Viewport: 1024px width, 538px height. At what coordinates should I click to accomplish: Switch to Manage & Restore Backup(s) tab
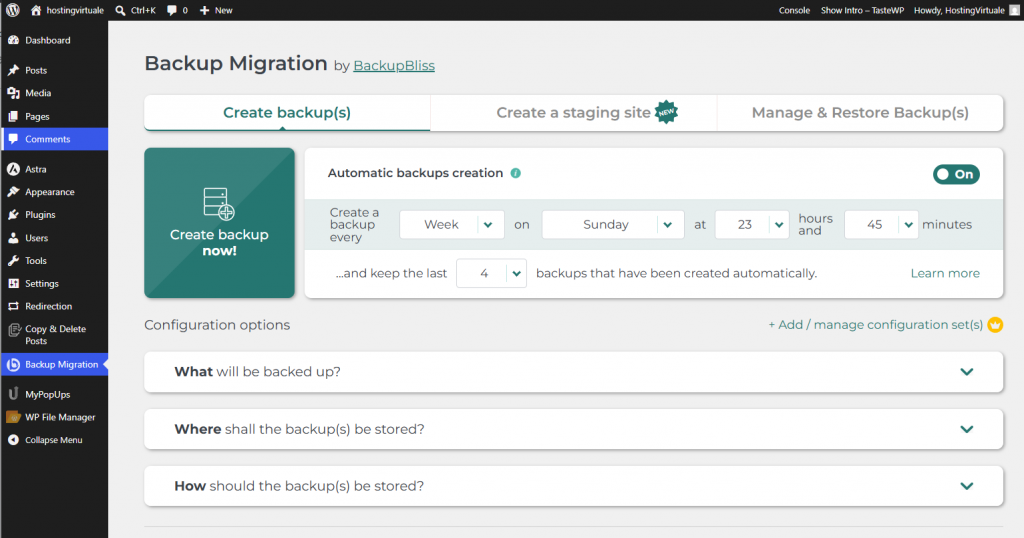click(860, 112)
